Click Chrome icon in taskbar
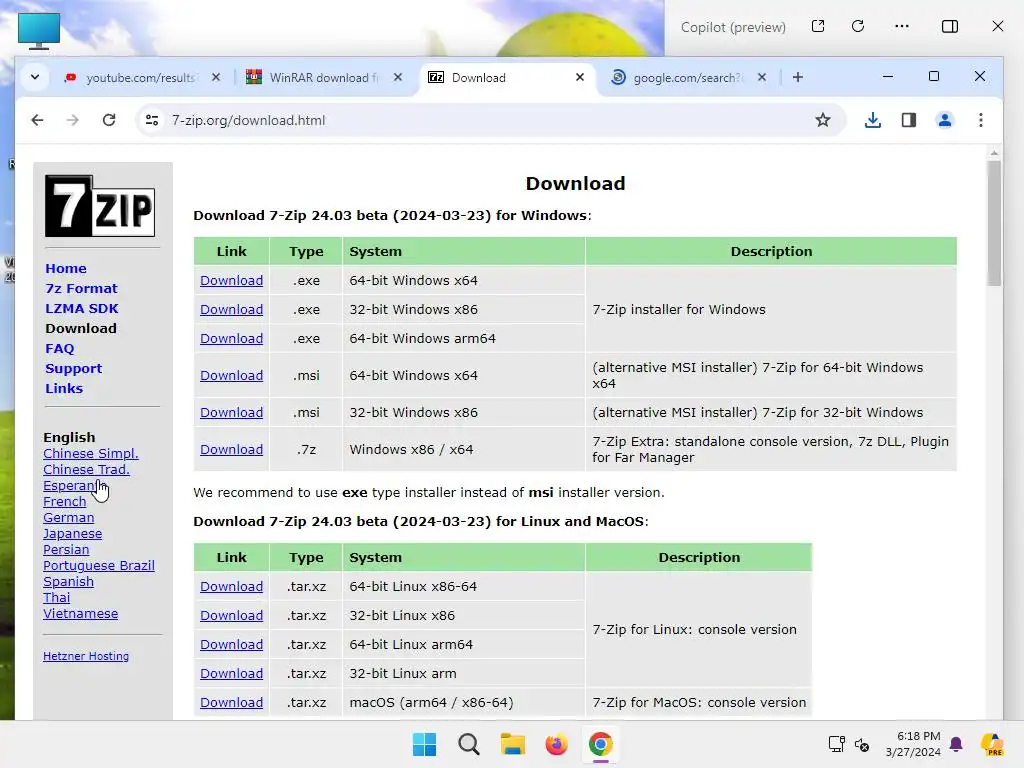The image size is (1024, 768). tap(600, 744)
